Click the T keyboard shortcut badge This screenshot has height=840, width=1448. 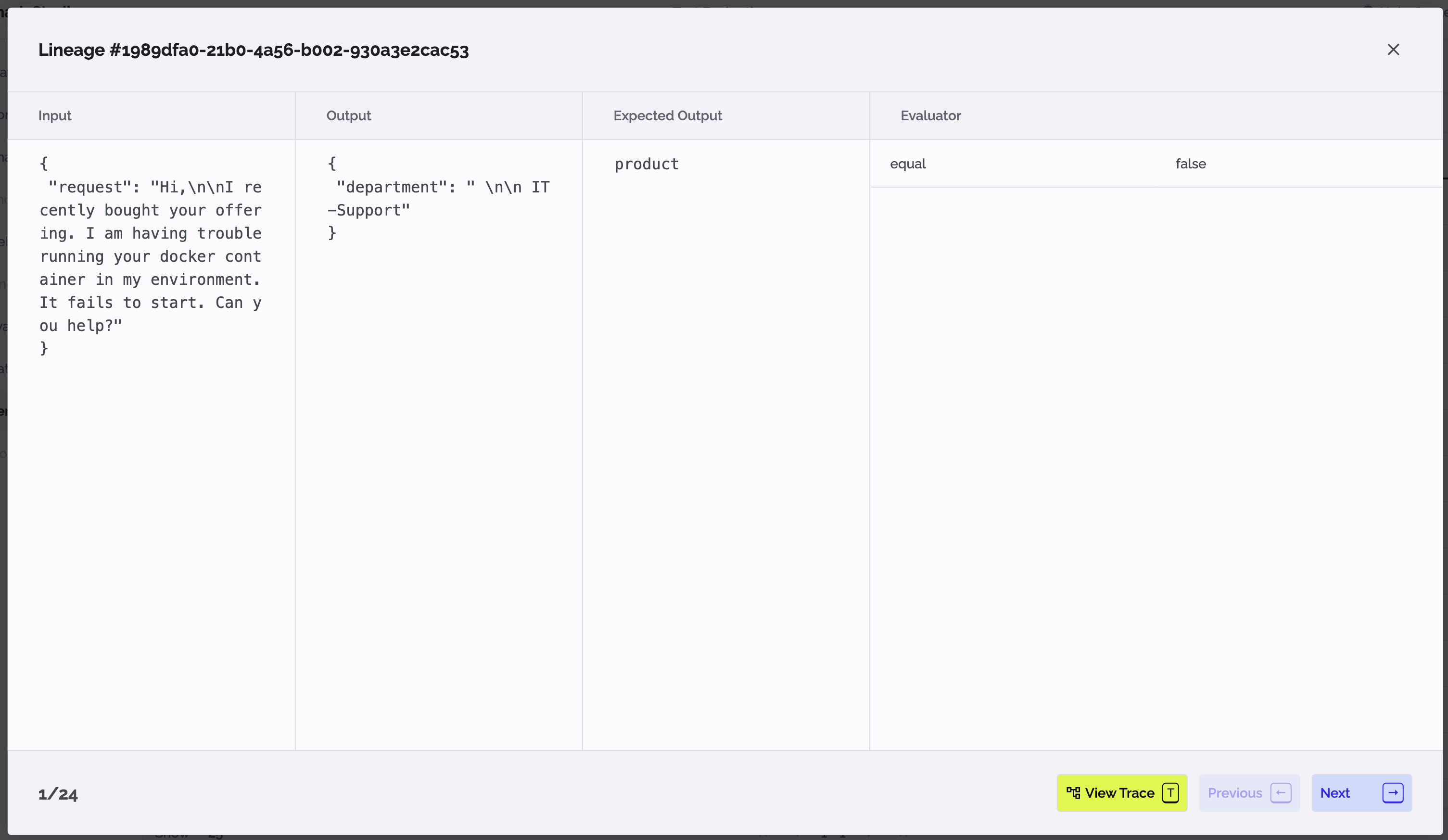click(x=1170, y=793)
